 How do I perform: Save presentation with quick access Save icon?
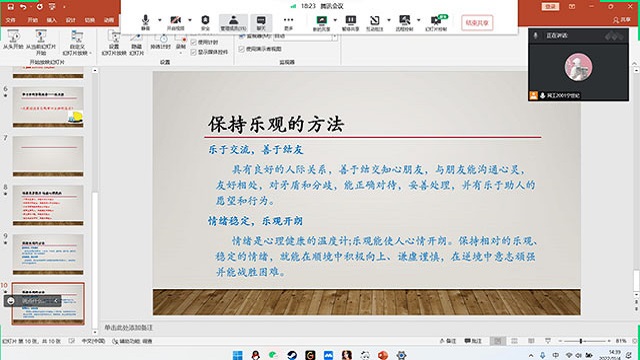point(11,7)
